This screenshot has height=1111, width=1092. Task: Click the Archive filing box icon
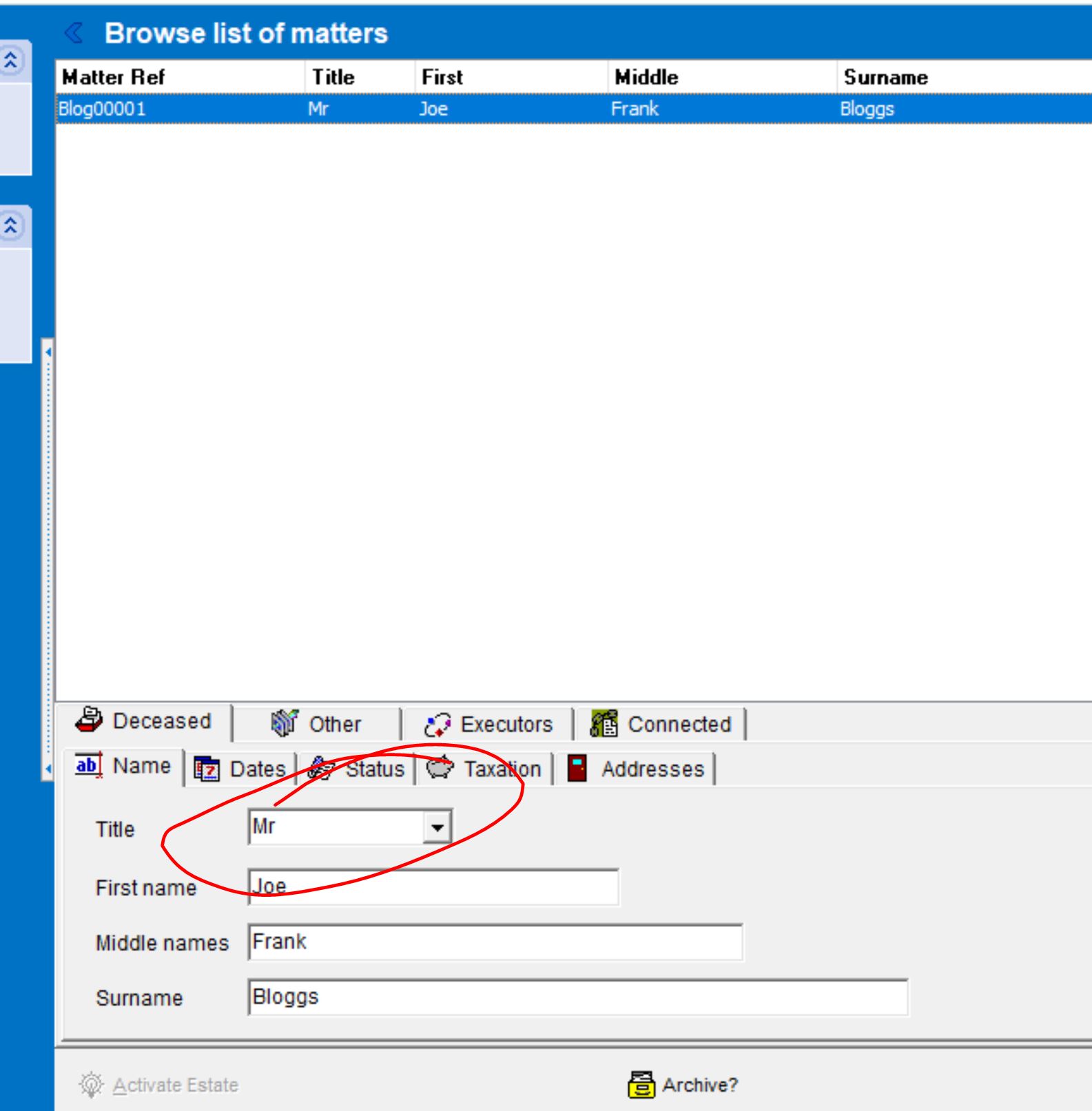click(x=641, y=1084)
